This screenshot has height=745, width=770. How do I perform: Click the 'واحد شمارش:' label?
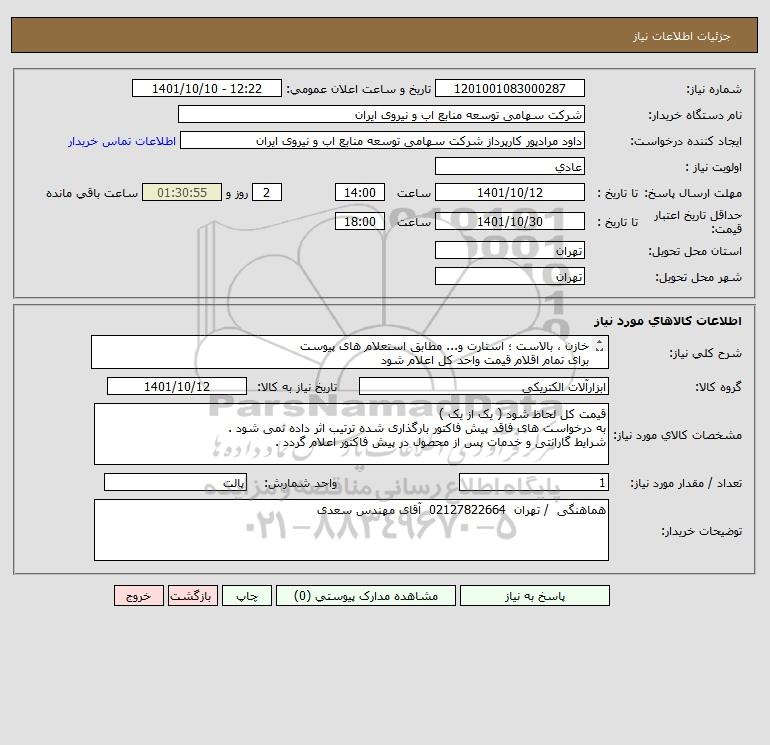[x=301, y=483]
